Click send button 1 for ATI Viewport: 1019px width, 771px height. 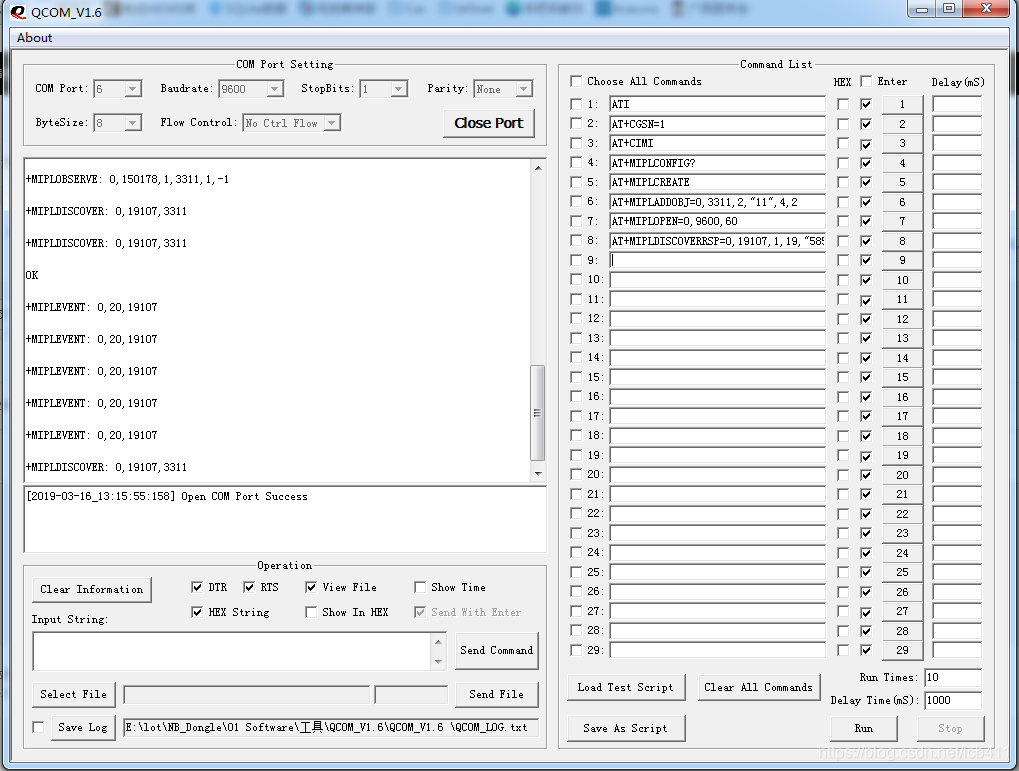pyautogui.click(x=902, y=104)
